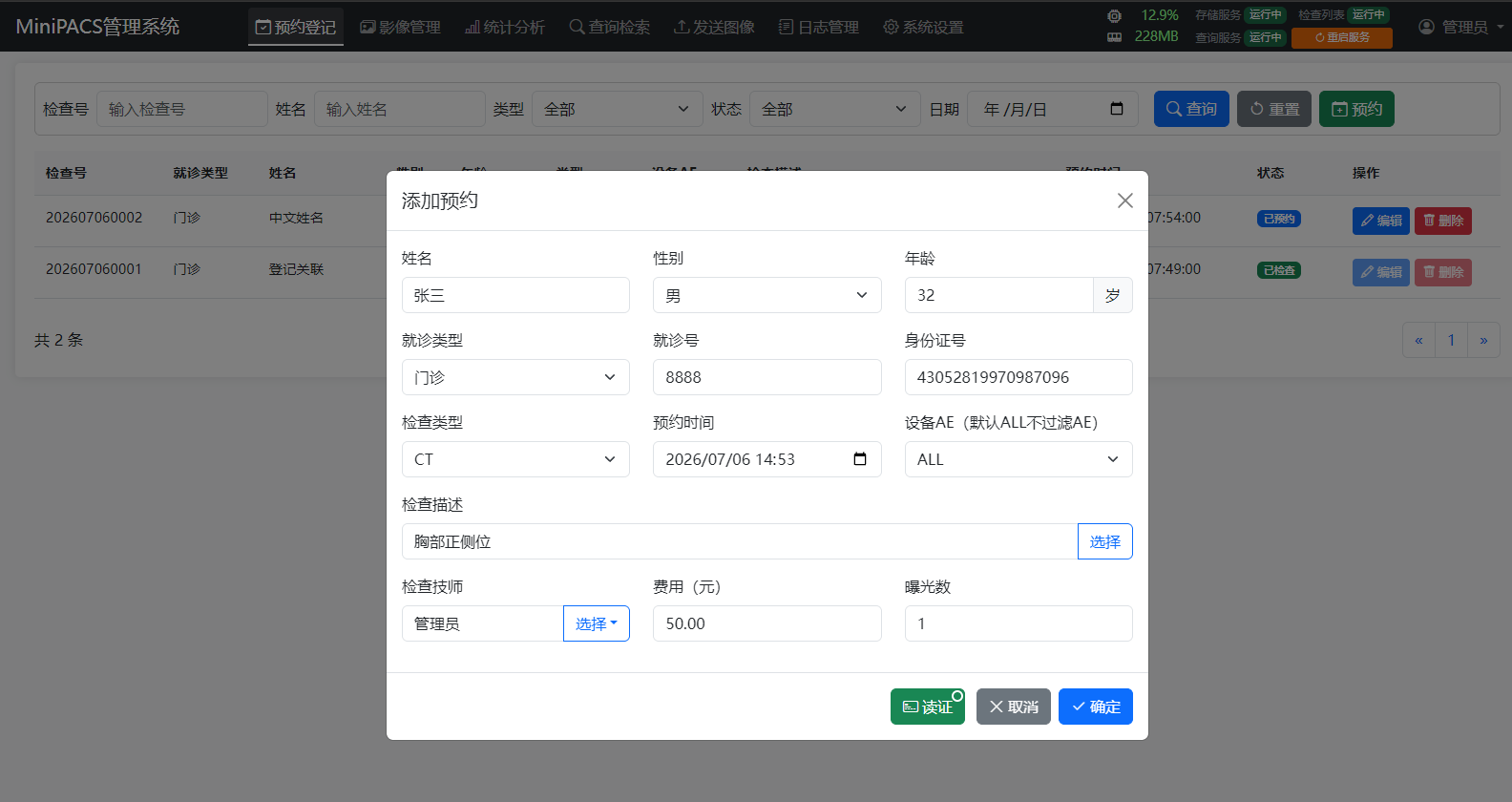Select page 1 in pagination
This screenshot has width=1512, height=802.
pos(1451,340)
